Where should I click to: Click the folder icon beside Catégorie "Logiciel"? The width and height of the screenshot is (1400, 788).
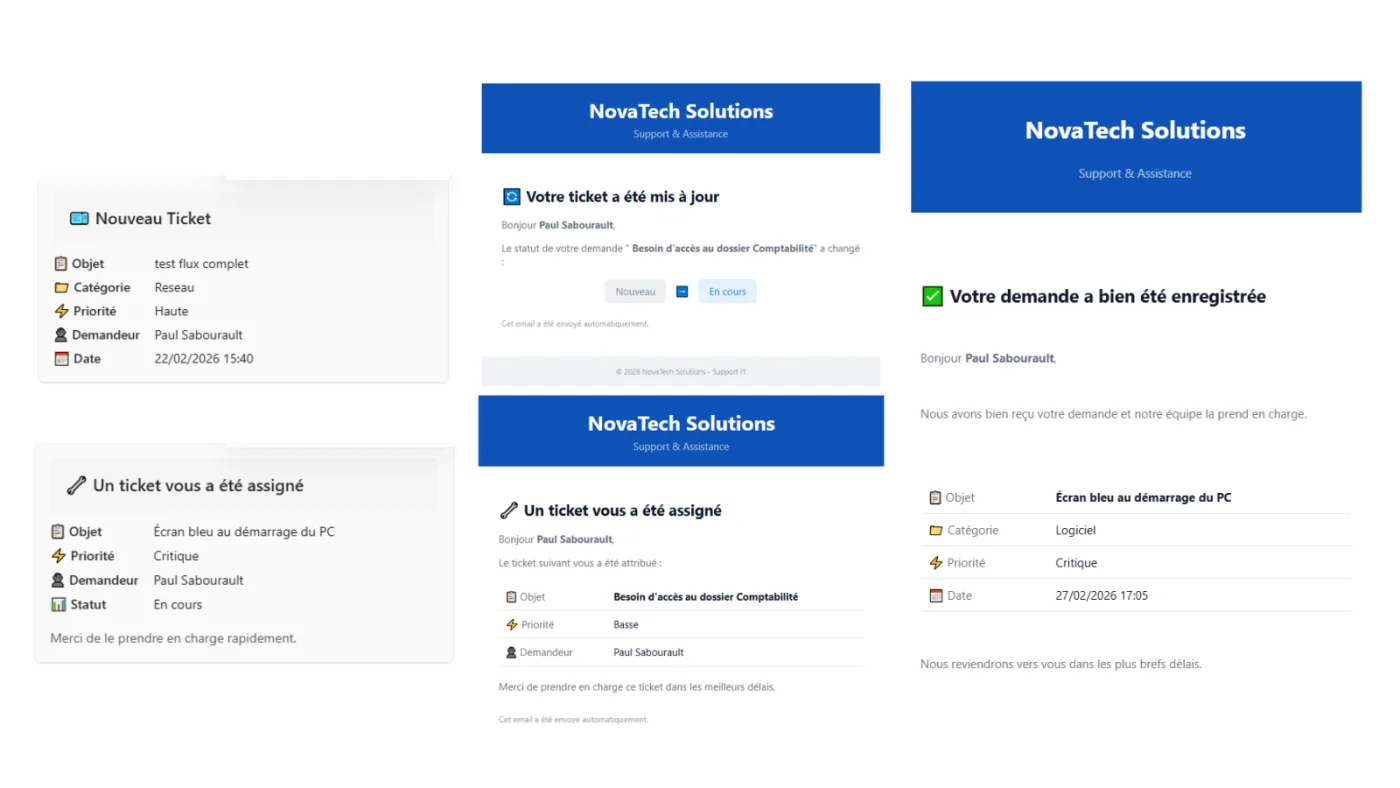(x=936, y=531)
